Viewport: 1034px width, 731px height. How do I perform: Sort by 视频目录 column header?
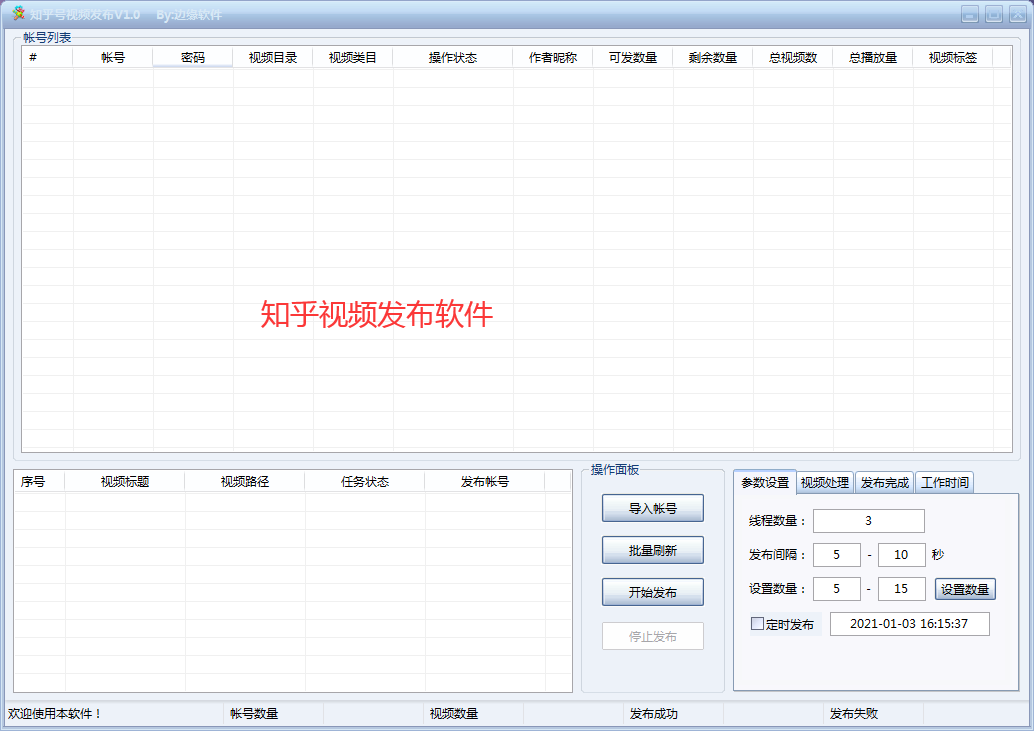273,57
